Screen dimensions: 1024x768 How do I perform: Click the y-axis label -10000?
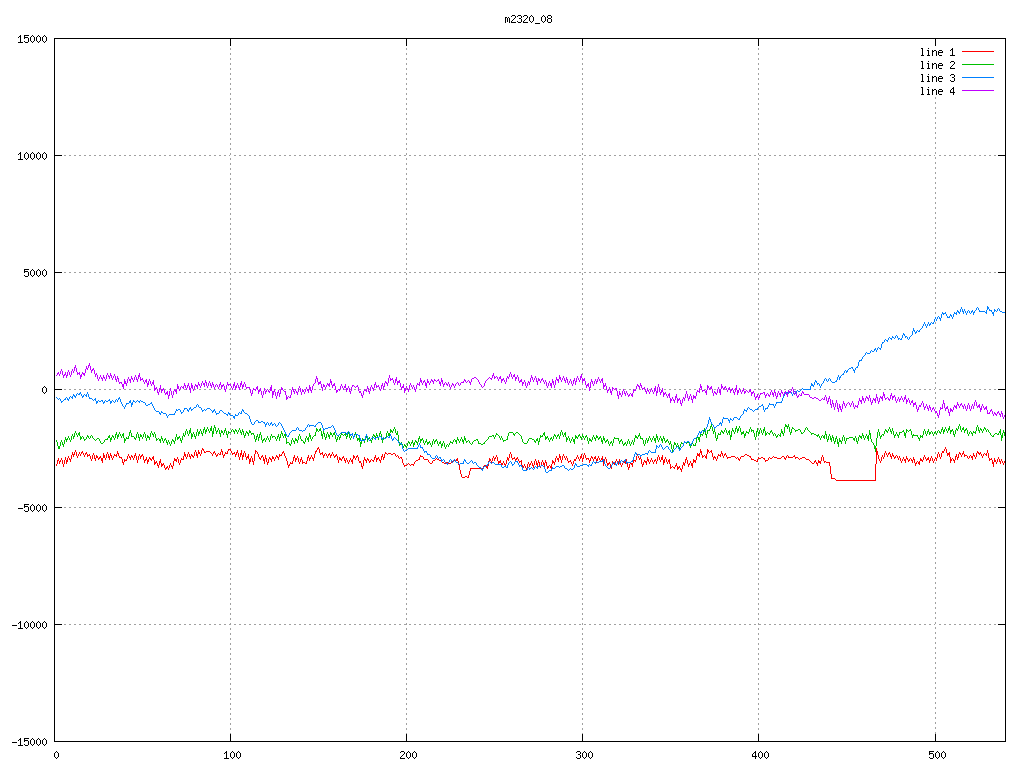point(29,625)
